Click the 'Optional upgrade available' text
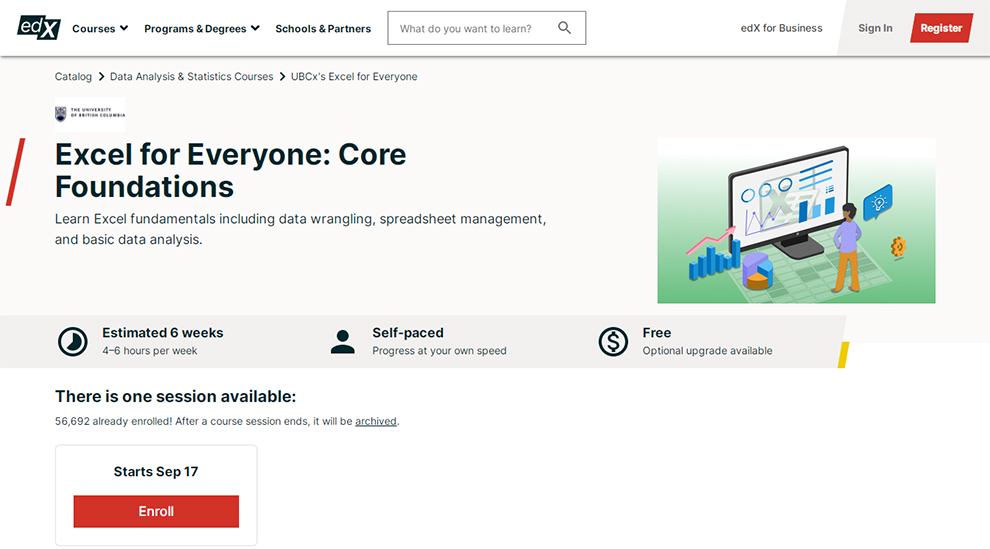The height and width of the screenshot is (549, 990). [x=707, y=350]
